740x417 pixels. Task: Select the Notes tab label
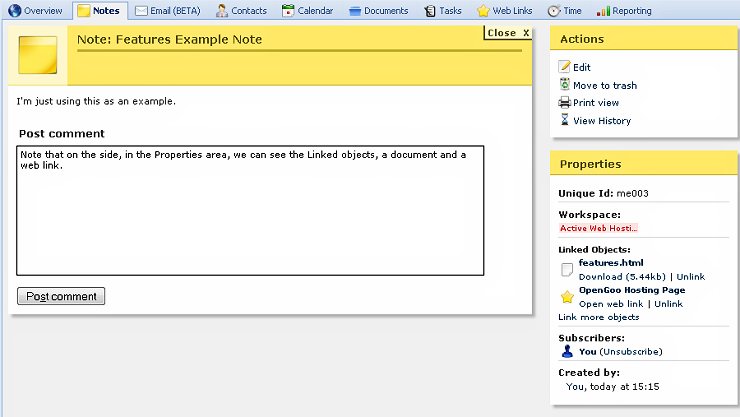106,10
